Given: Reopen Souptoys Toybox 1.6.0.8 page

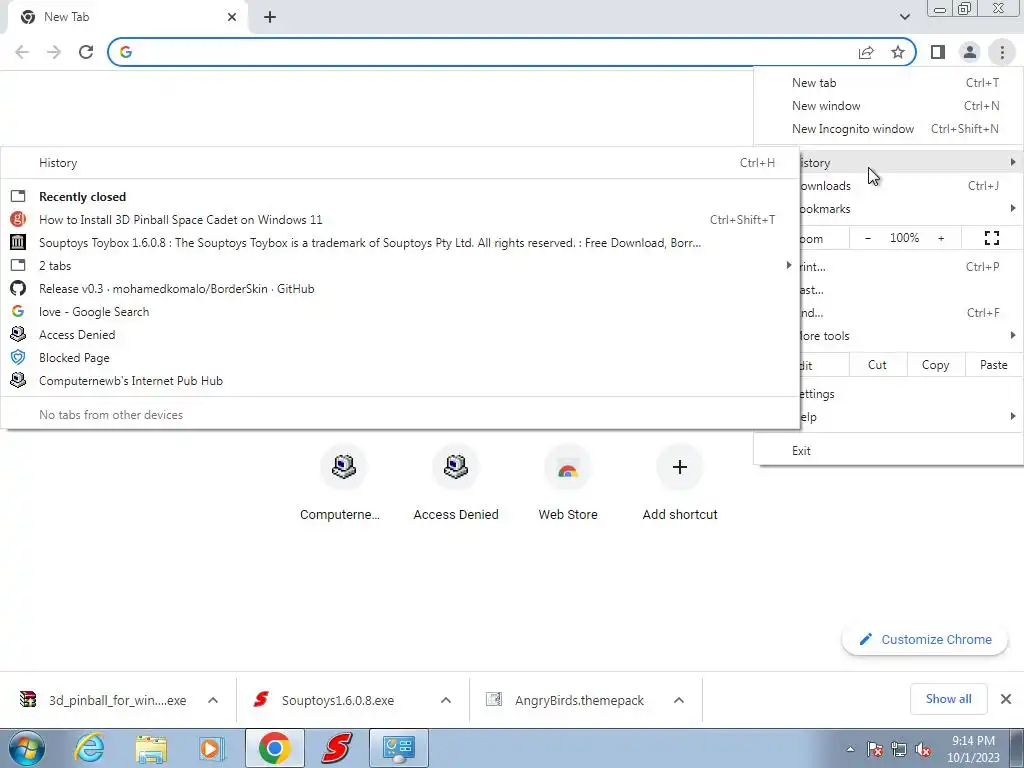Looking at the screenshot, I should (x=400, y=243).
